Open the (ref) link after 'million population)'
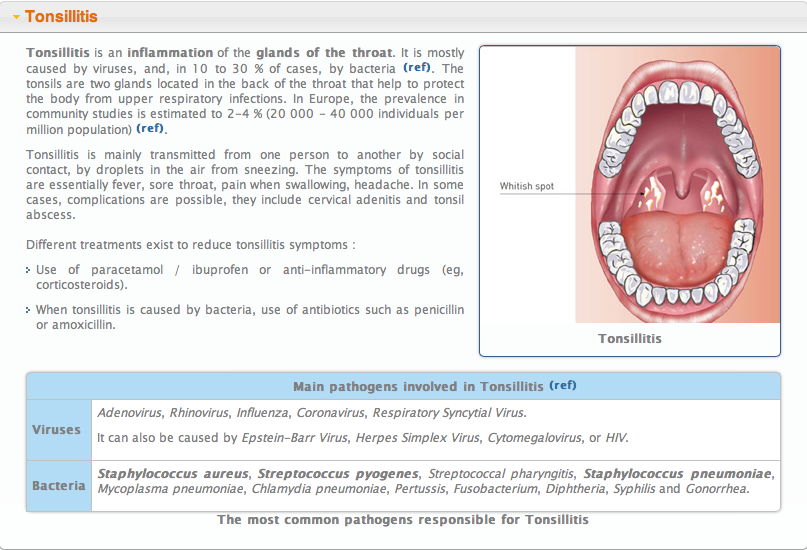 tap(151, 128)
